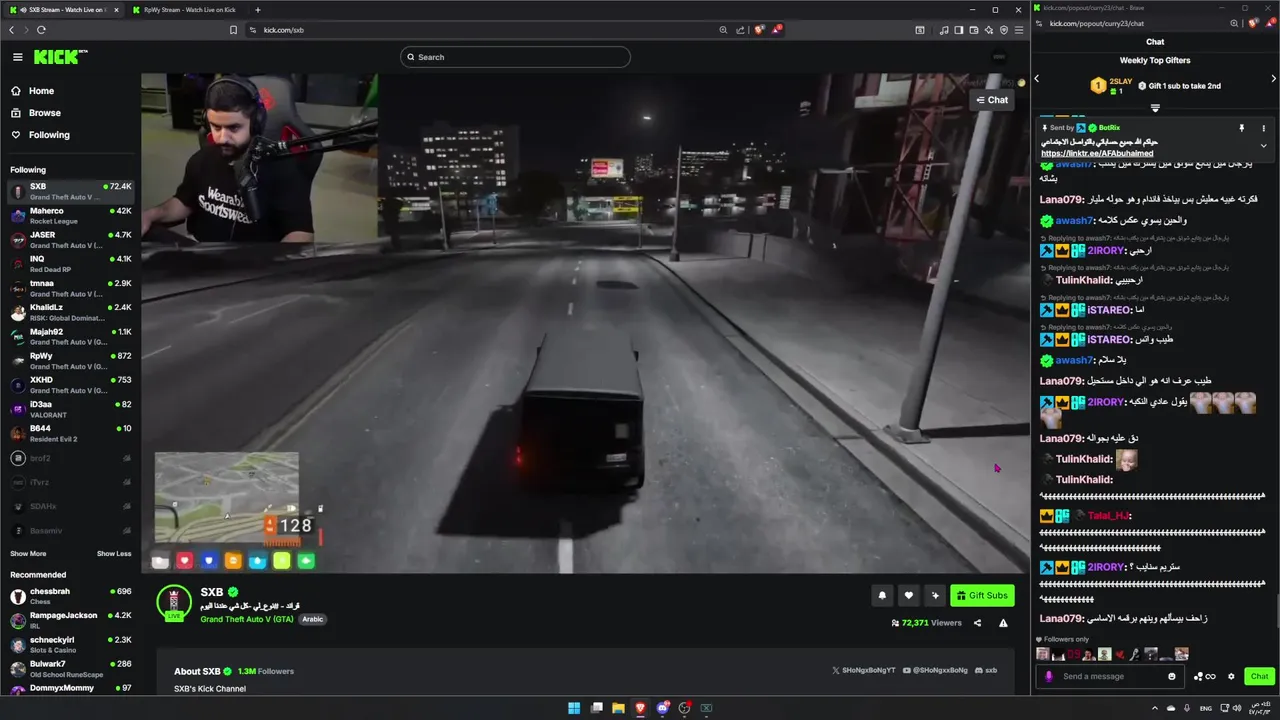
Task: Open linktr.ee/AFAbuhalmed link in chat
Action: [x=1097, y=154]
